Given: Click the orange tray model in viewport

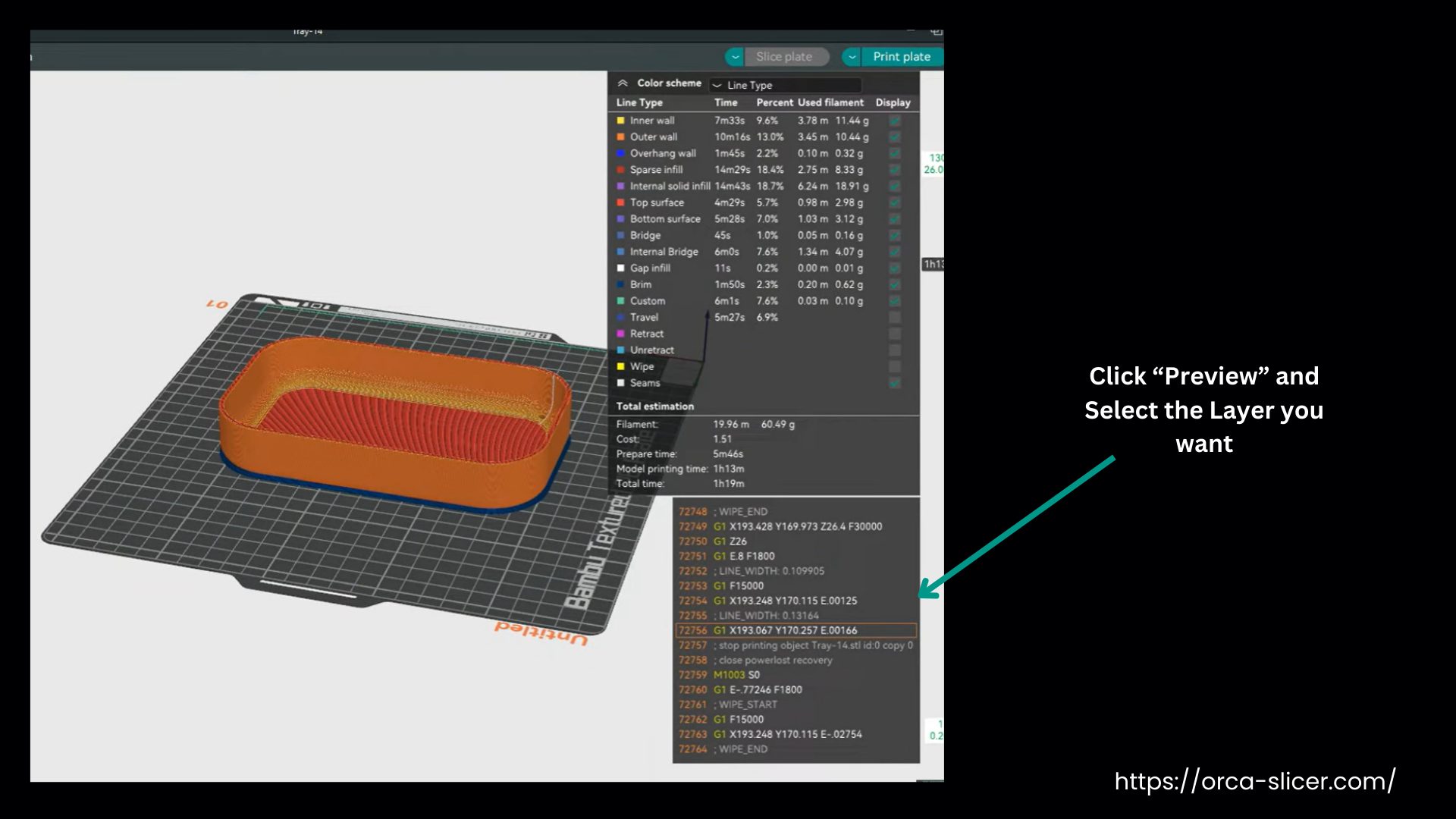Looking at the screenshot, I should (394, 425).
